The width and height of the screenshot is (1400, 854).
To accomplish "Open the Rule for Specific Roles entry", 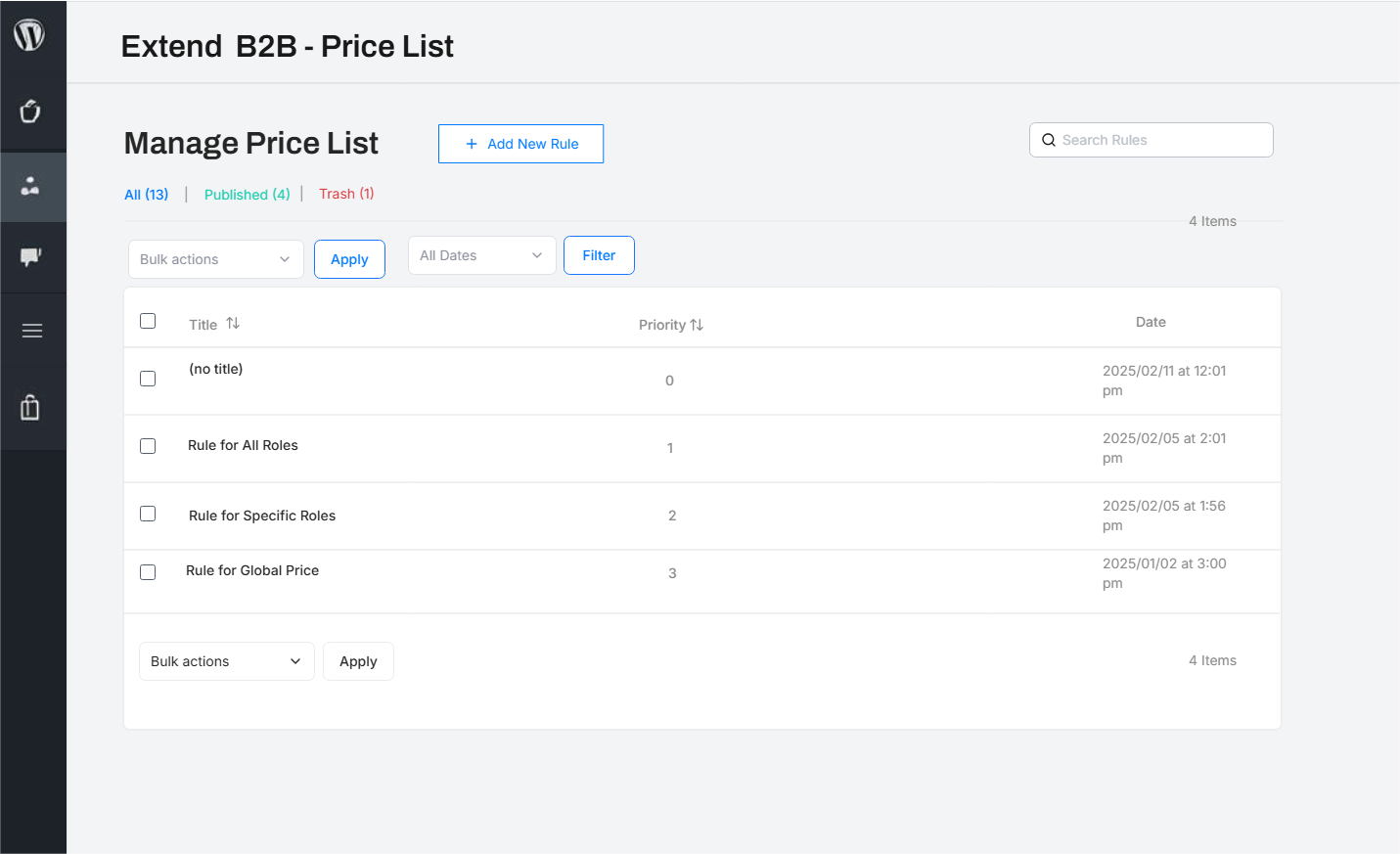I will [x=262, y=516].
